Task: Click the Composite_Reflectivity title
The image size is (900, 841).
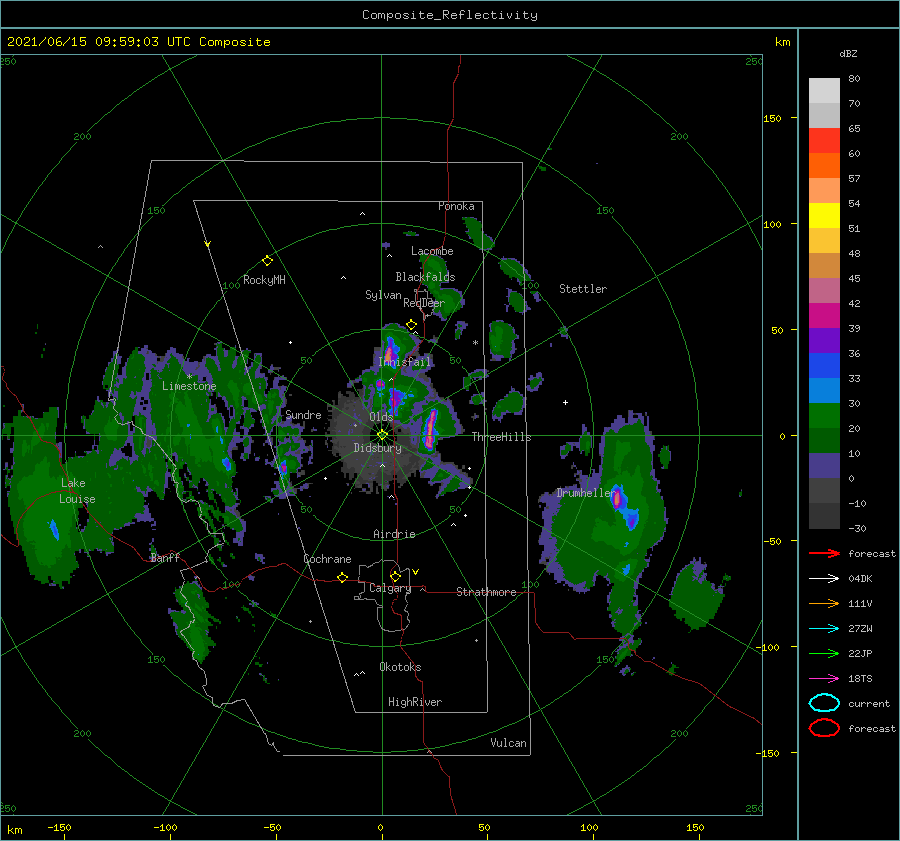Action: tap(450, 15)
